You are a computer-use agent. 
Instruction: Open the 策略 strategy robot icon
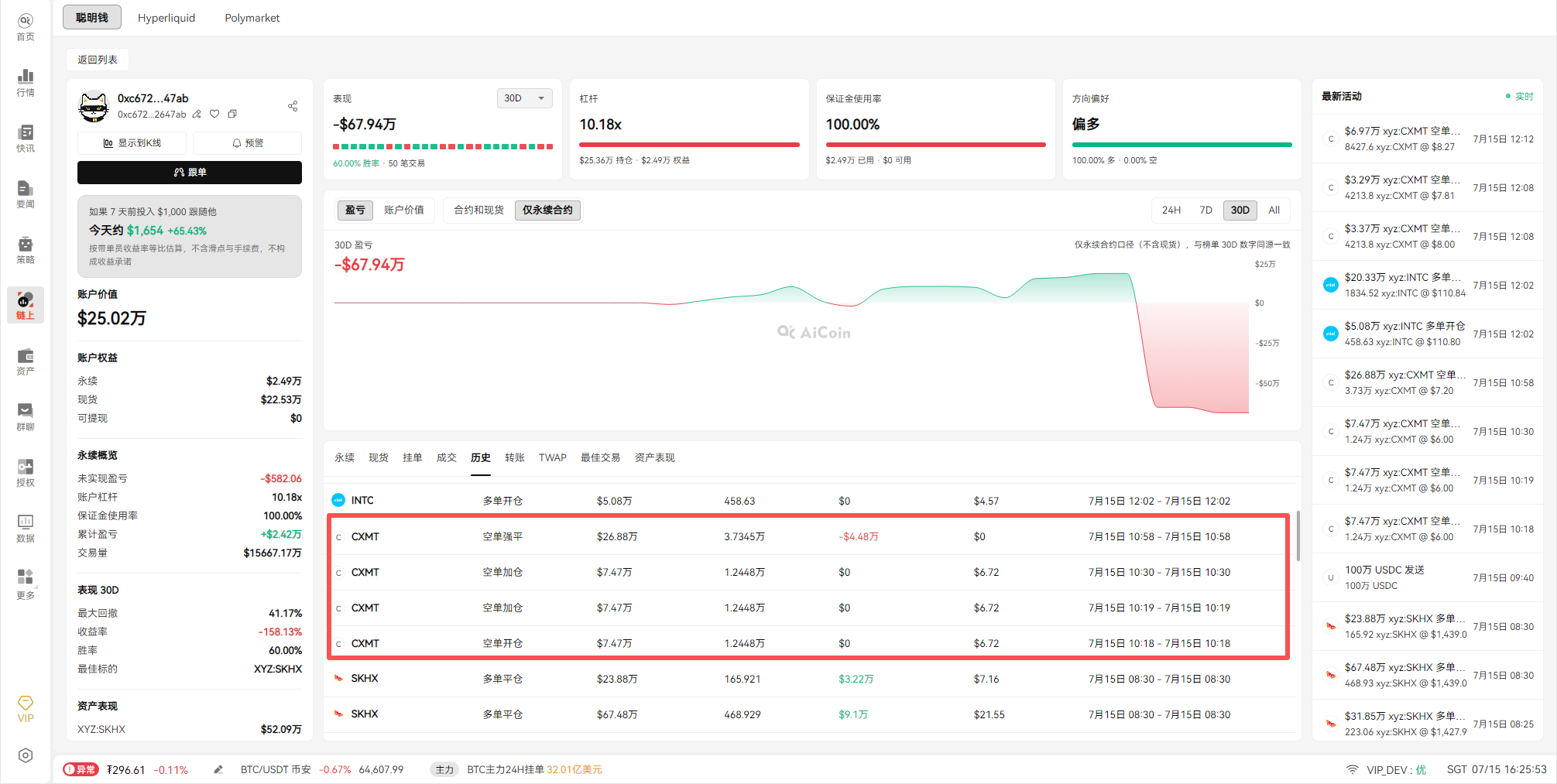pyautogui.click(x=26, y=250)
